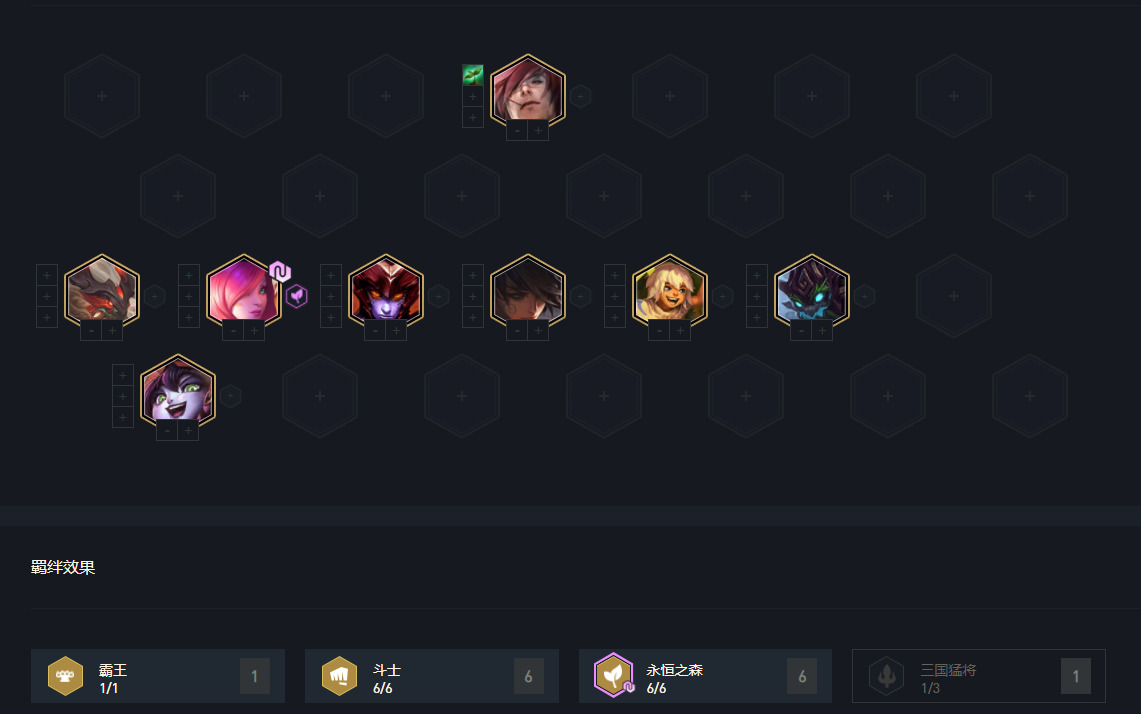Select the Lulu champion portrait
The height and width of the screenshot is (714, 1141).
[x=178, y=392]
